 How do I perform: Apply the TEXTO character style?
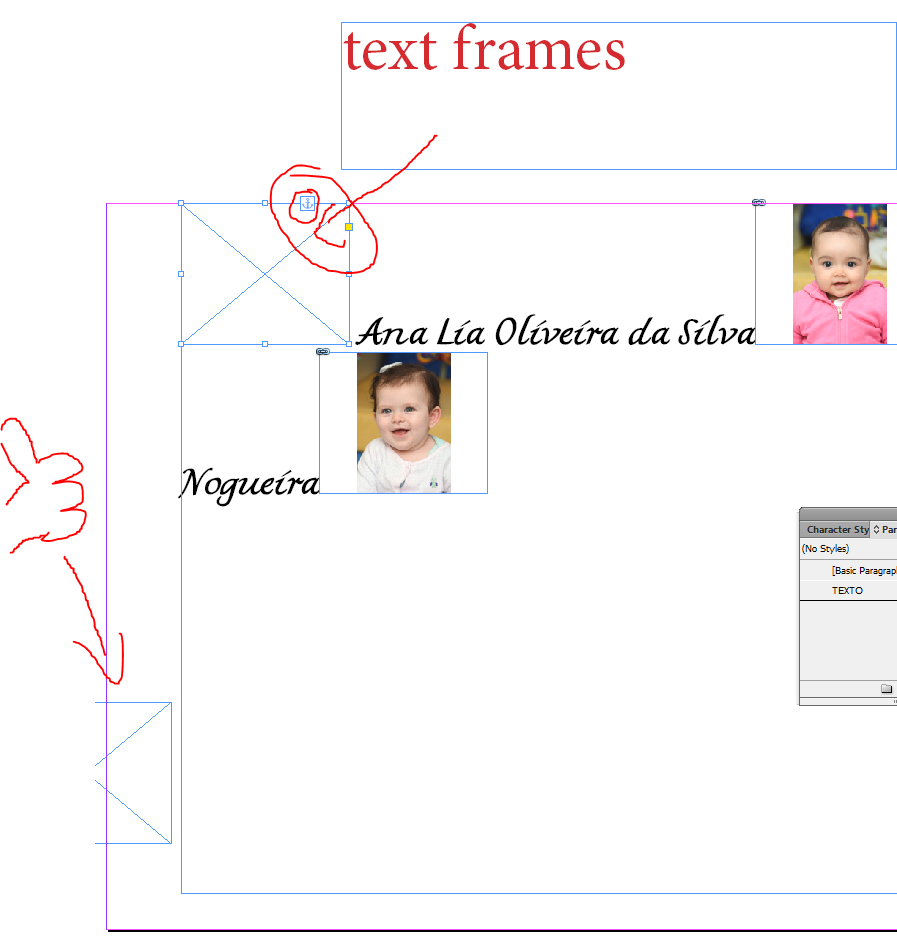[846, 590]
